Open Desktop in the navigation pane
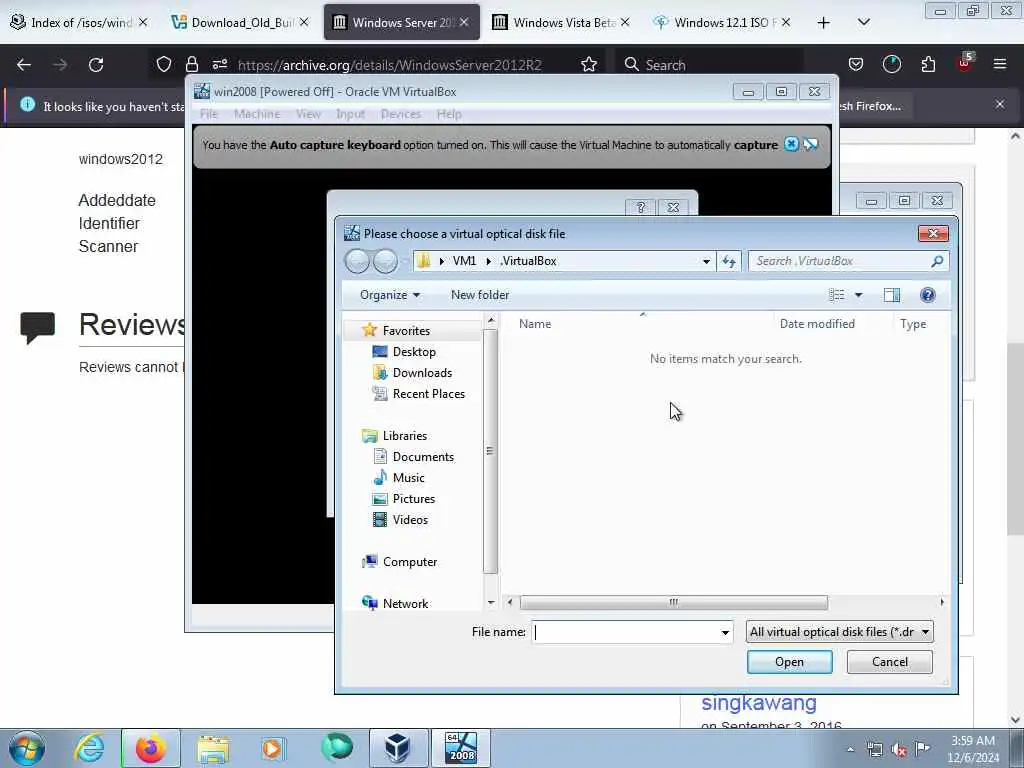 pyautogui.click(x=414, y=351)
